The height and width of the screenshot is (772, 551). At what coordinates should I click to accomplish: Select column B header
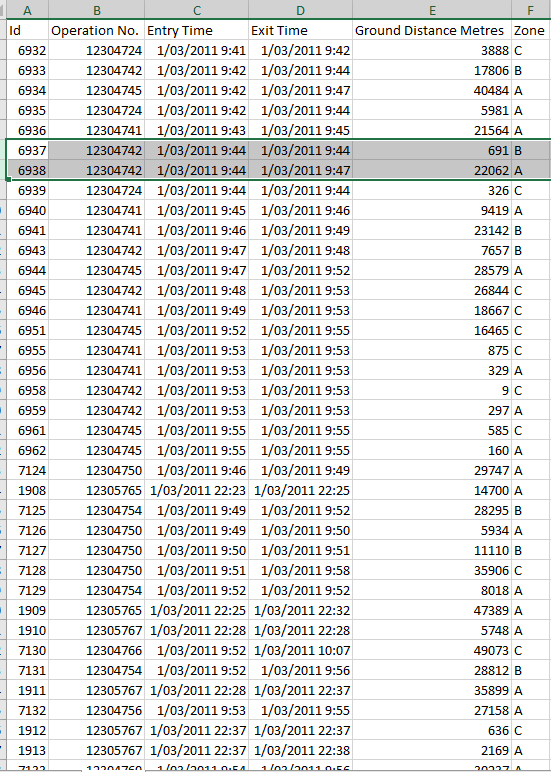(x=97, y=9)
